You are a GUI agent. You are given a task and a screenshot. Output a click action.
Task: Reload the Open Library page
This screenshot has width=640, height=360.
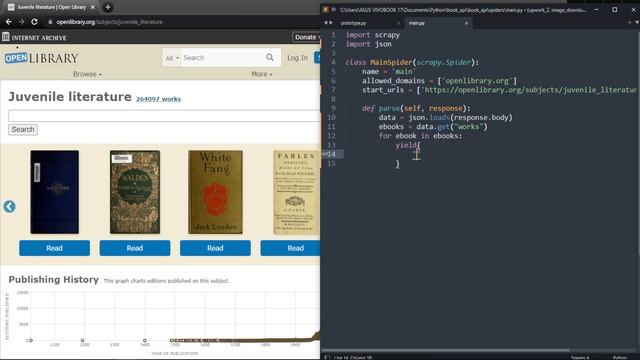click(x=34, y=22)
